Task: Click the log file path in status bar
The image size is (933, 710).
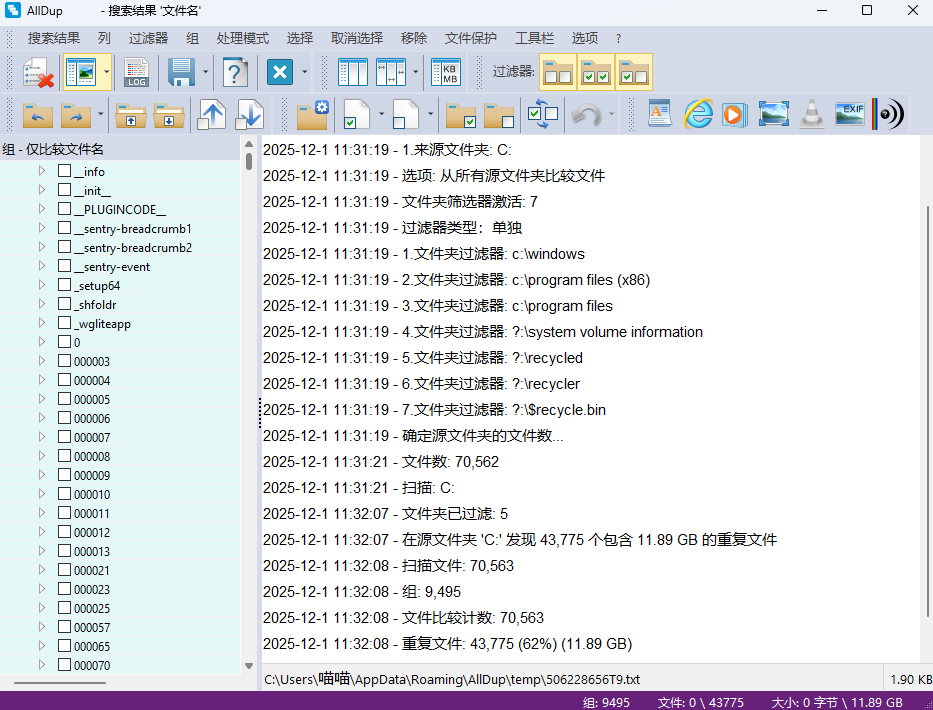Action: (452, 679)
